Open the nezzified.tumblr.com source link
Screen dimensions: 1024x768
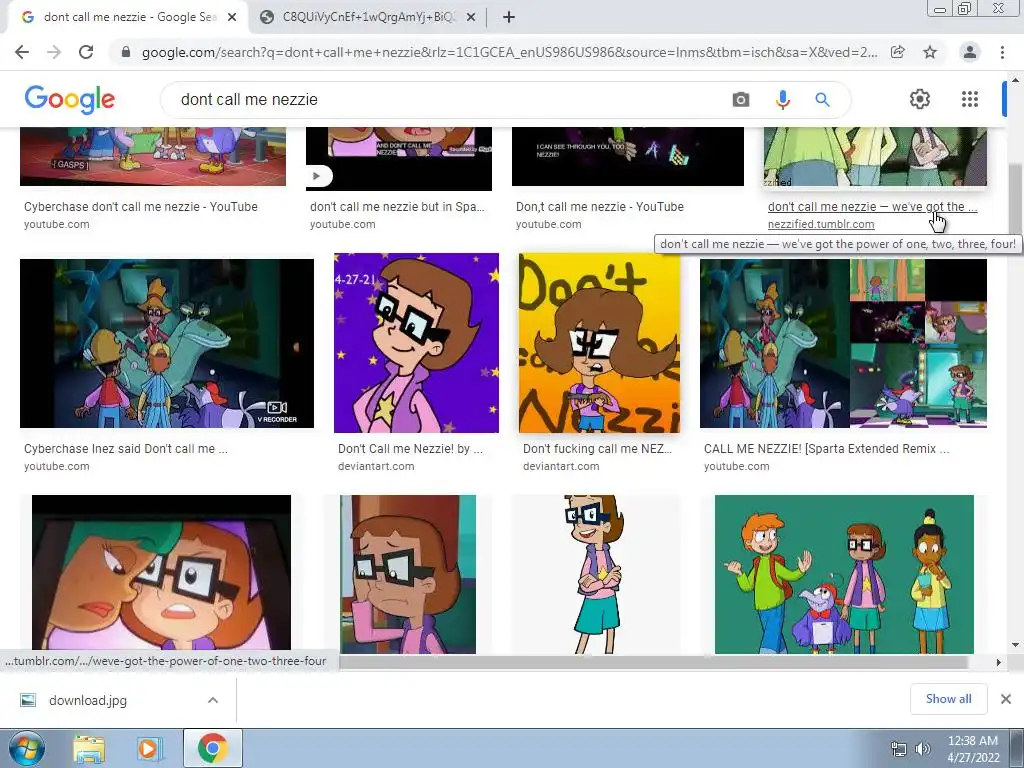click(821, 224)
